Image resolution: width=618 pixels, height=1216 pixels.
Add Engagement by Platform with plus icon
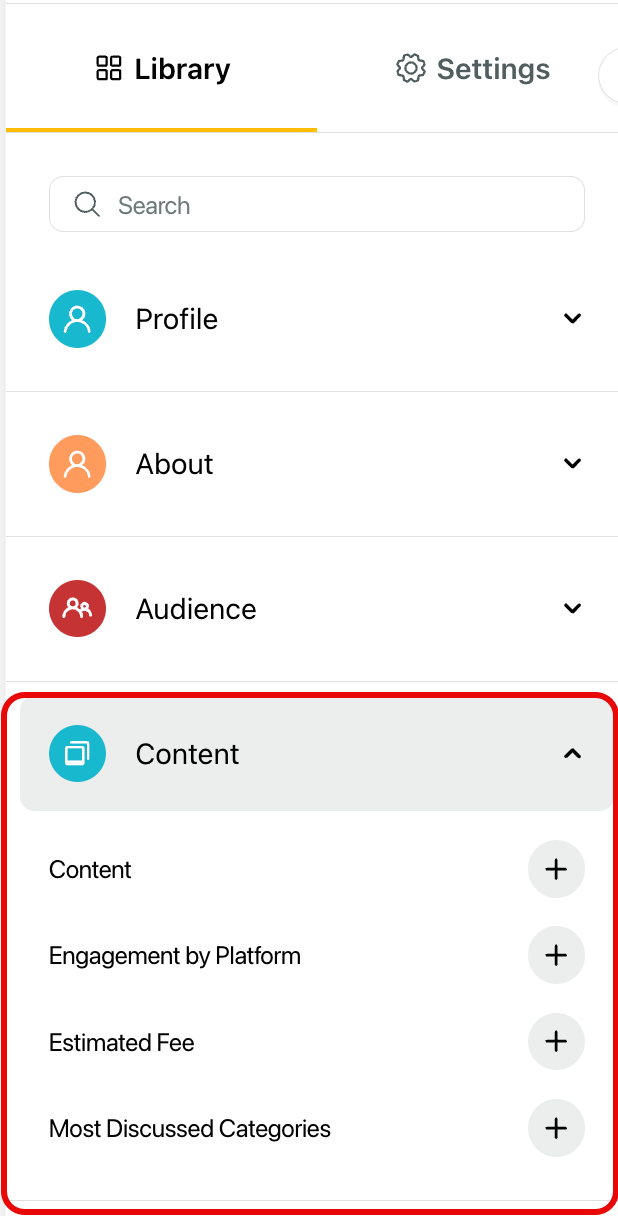point(556,955)
